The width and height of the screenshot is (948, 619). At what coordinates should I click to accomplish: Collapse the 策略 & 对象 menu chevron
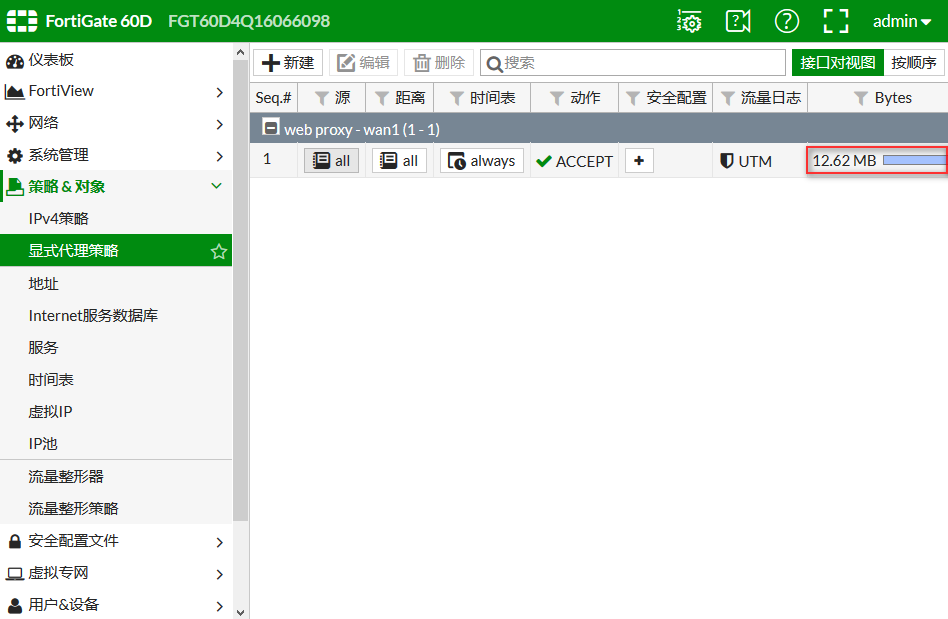(216, 186)
